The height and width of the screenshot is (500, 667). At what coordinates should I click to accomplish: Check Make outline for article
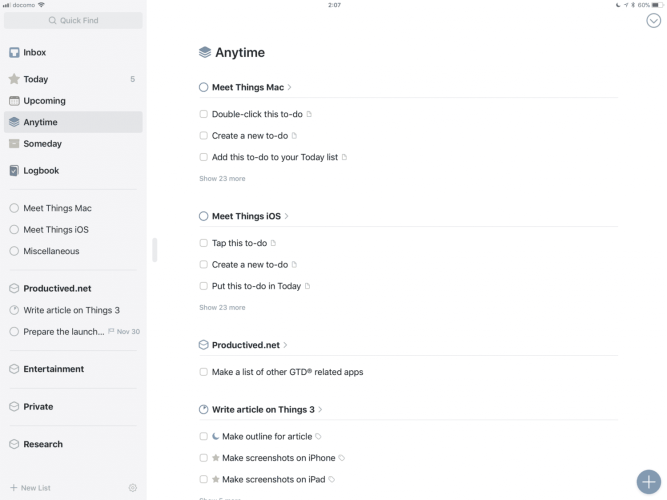(203, 436)
